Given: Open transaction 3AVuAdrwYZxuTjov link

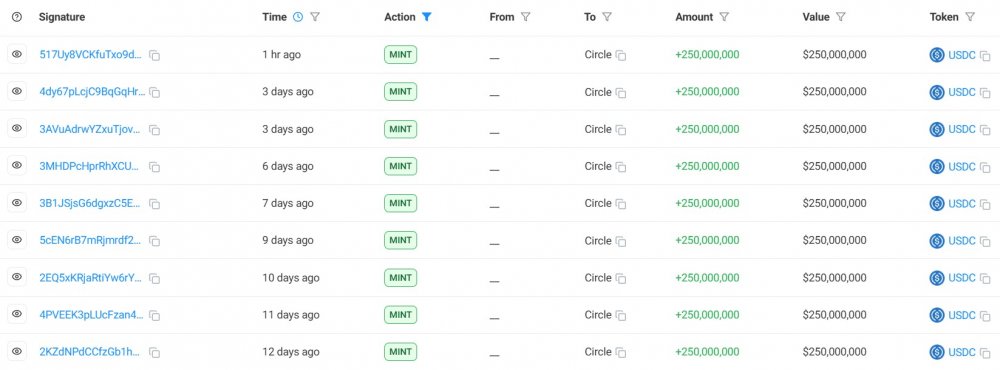Looking at the screenshot, I should 92,129.
